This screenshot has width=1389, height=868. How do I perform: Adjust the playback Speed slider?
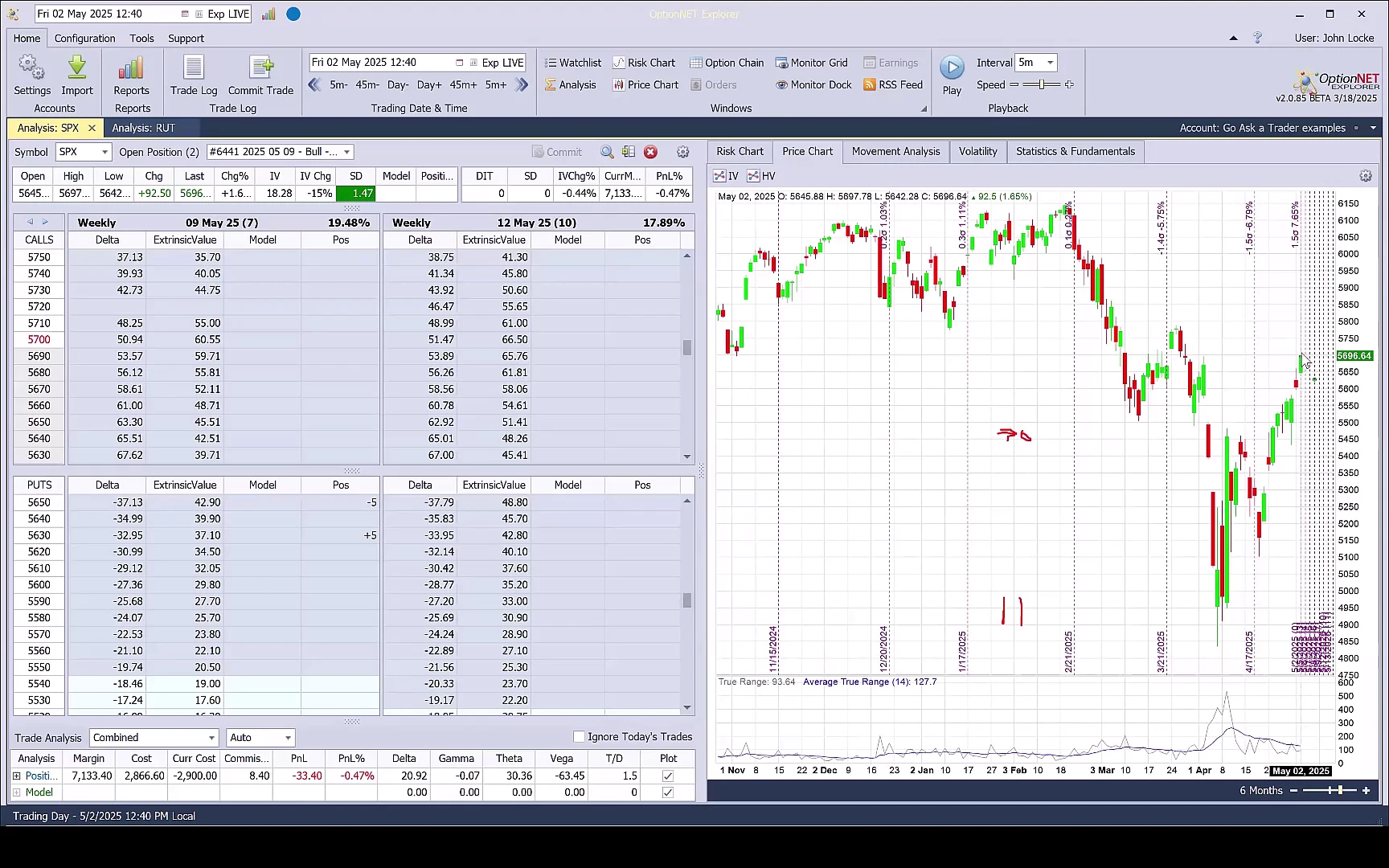1042,84
